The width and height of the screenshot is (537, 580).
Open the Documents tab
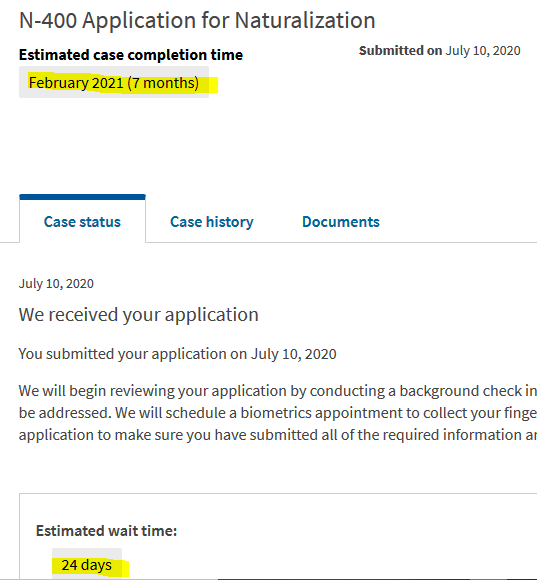click(x=341, y=222)
